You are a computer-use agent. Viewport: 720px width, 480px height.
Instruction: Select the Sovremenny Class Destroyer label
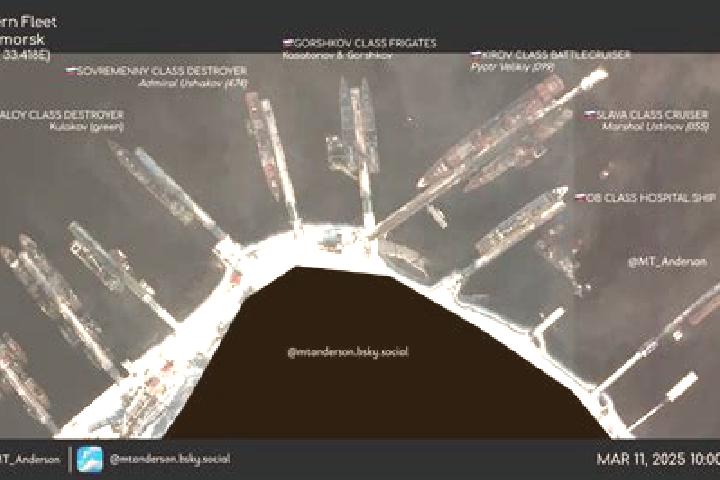coord(162,71)
